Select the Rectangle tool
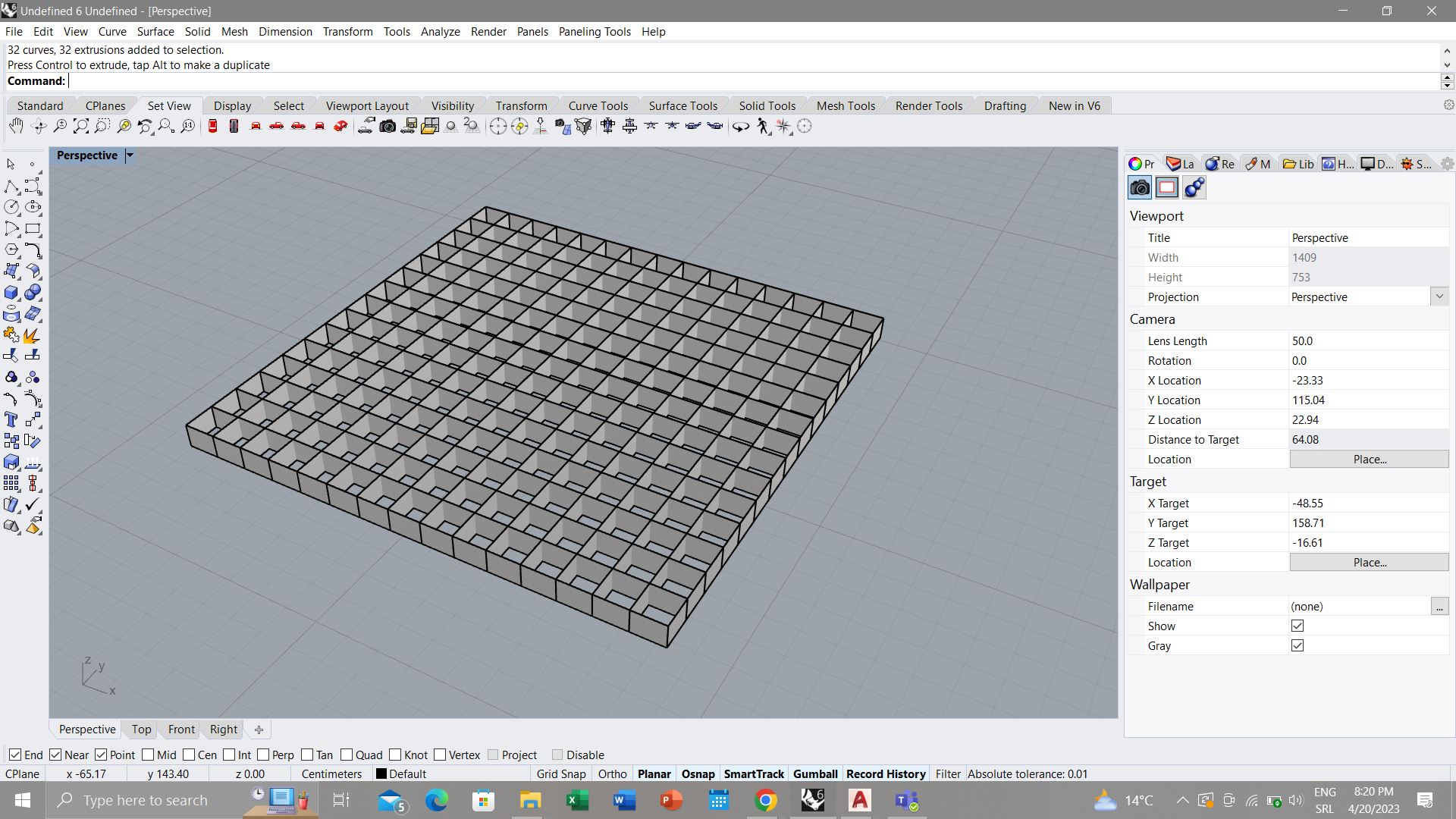This screenshot has height=819, width=1456. pyautogui.click(x=33, y=229)
